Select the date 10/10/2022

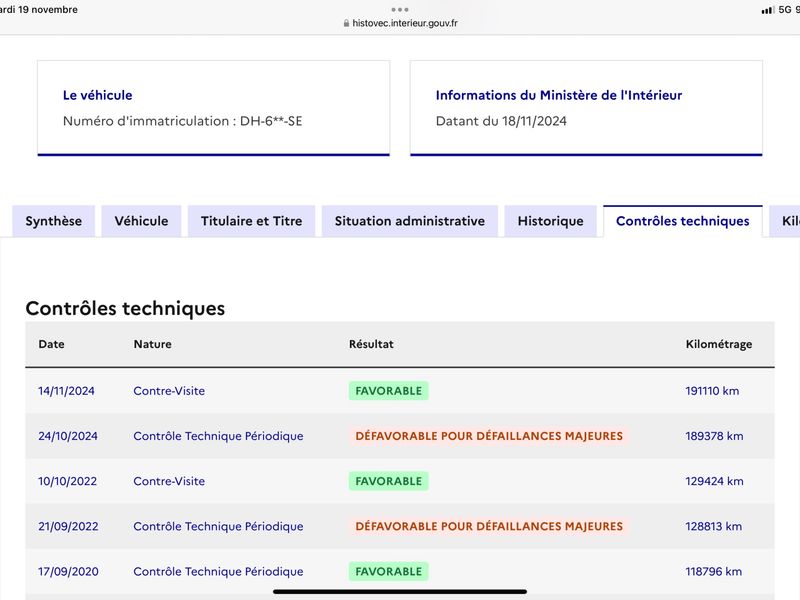(x=67, y=481)
